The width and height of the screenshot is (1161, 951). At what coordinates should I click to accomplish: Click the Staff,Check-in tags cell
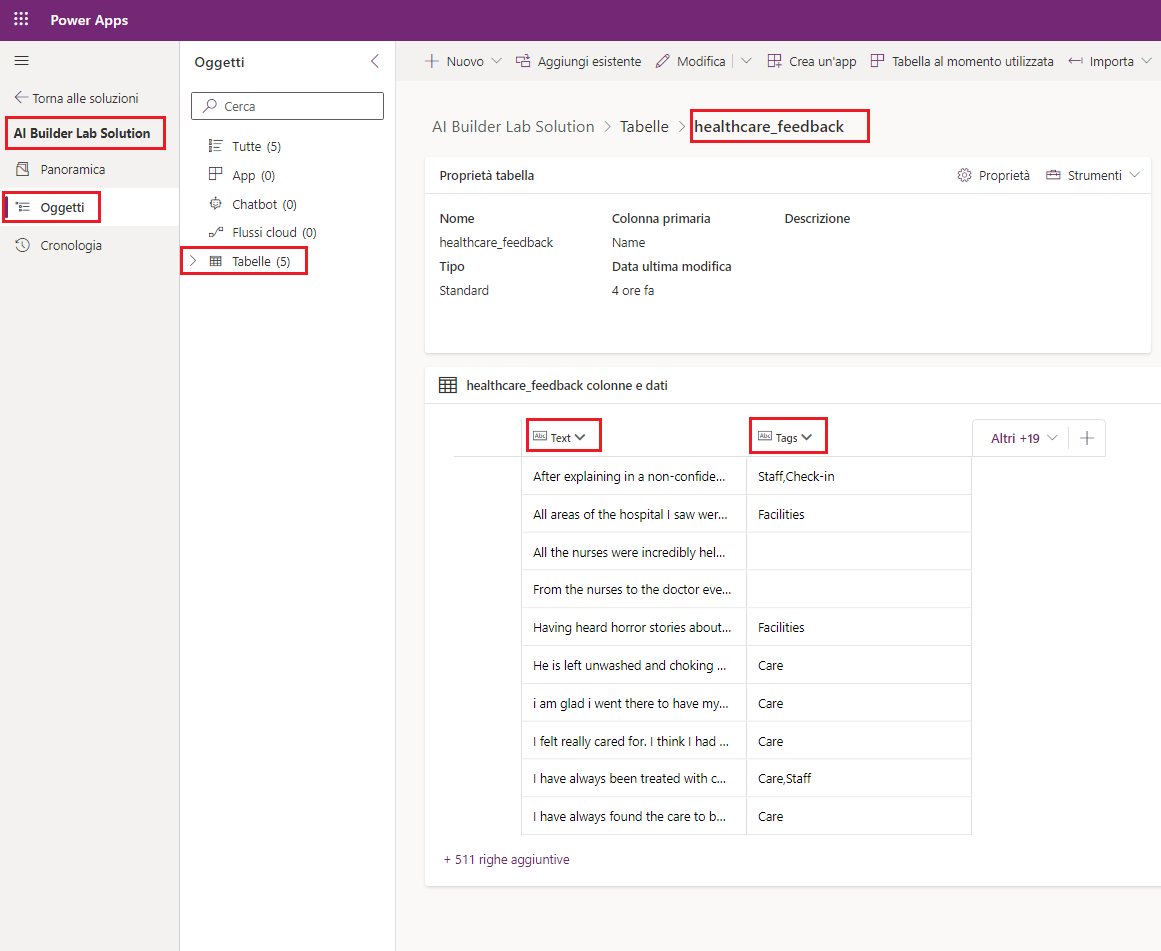859,476
